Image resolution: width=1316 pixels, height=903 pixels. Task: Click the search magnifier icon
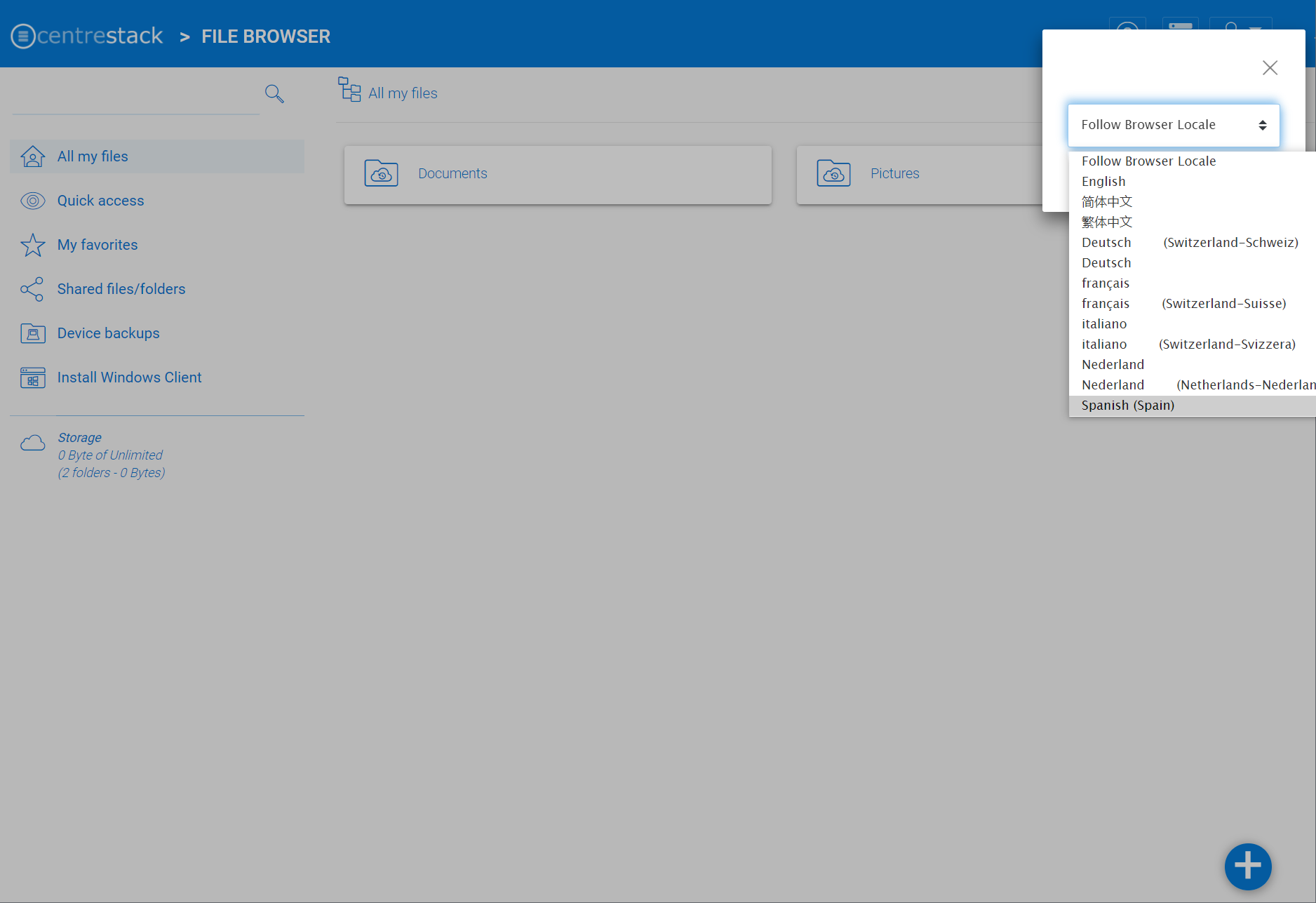[x=274, y=93]
